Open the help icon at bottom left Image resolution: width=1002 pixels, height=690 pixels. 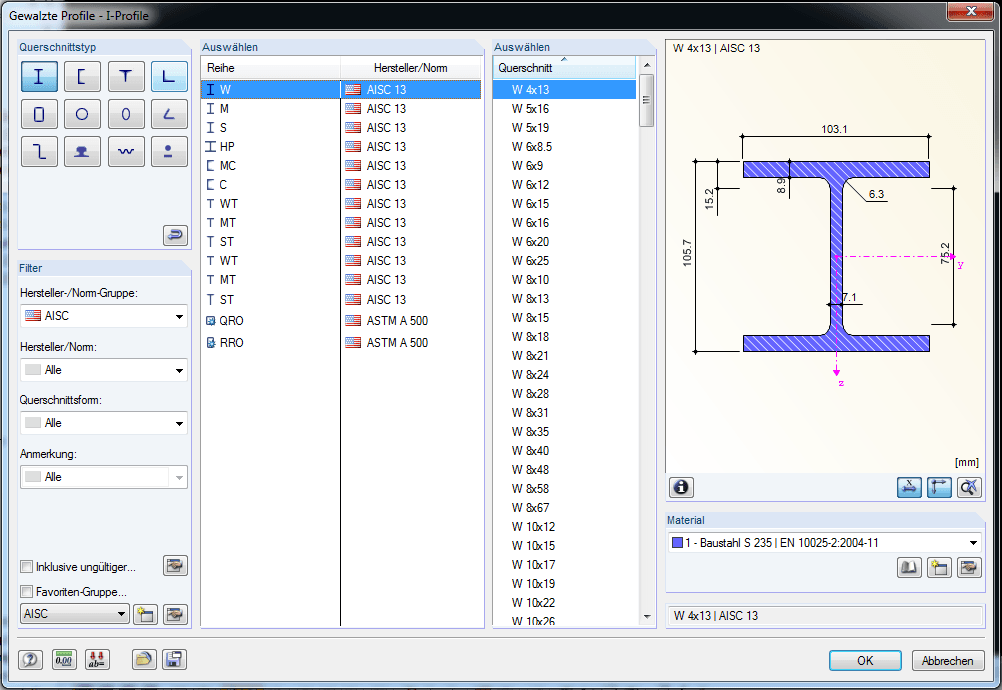(30, 659)
